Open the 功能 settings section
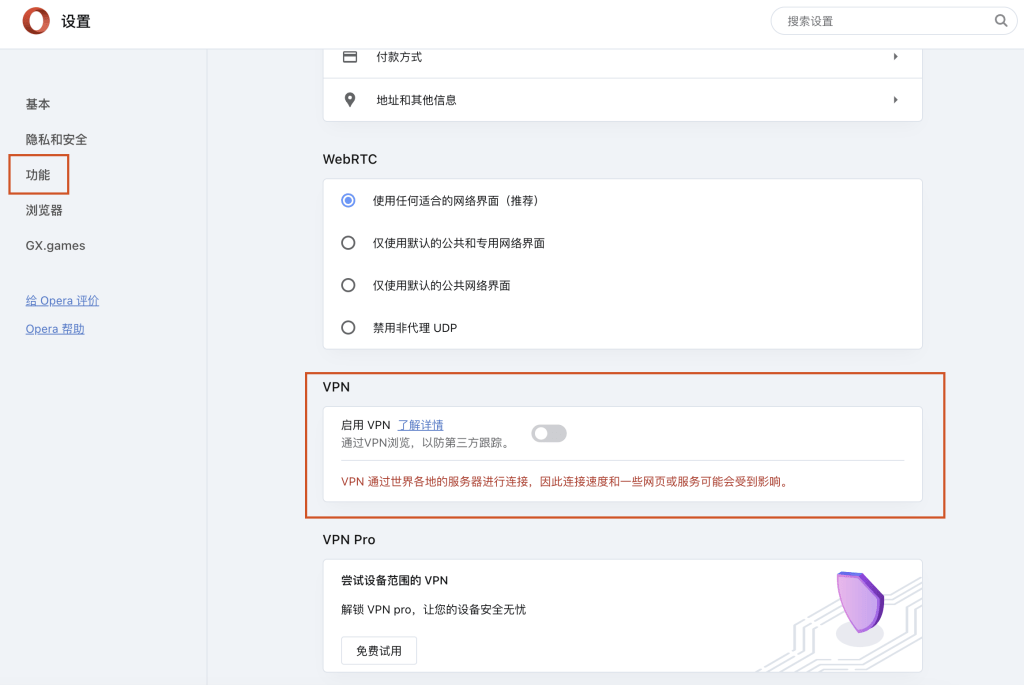Viewport: 1024px width, 685px height. 38,174
